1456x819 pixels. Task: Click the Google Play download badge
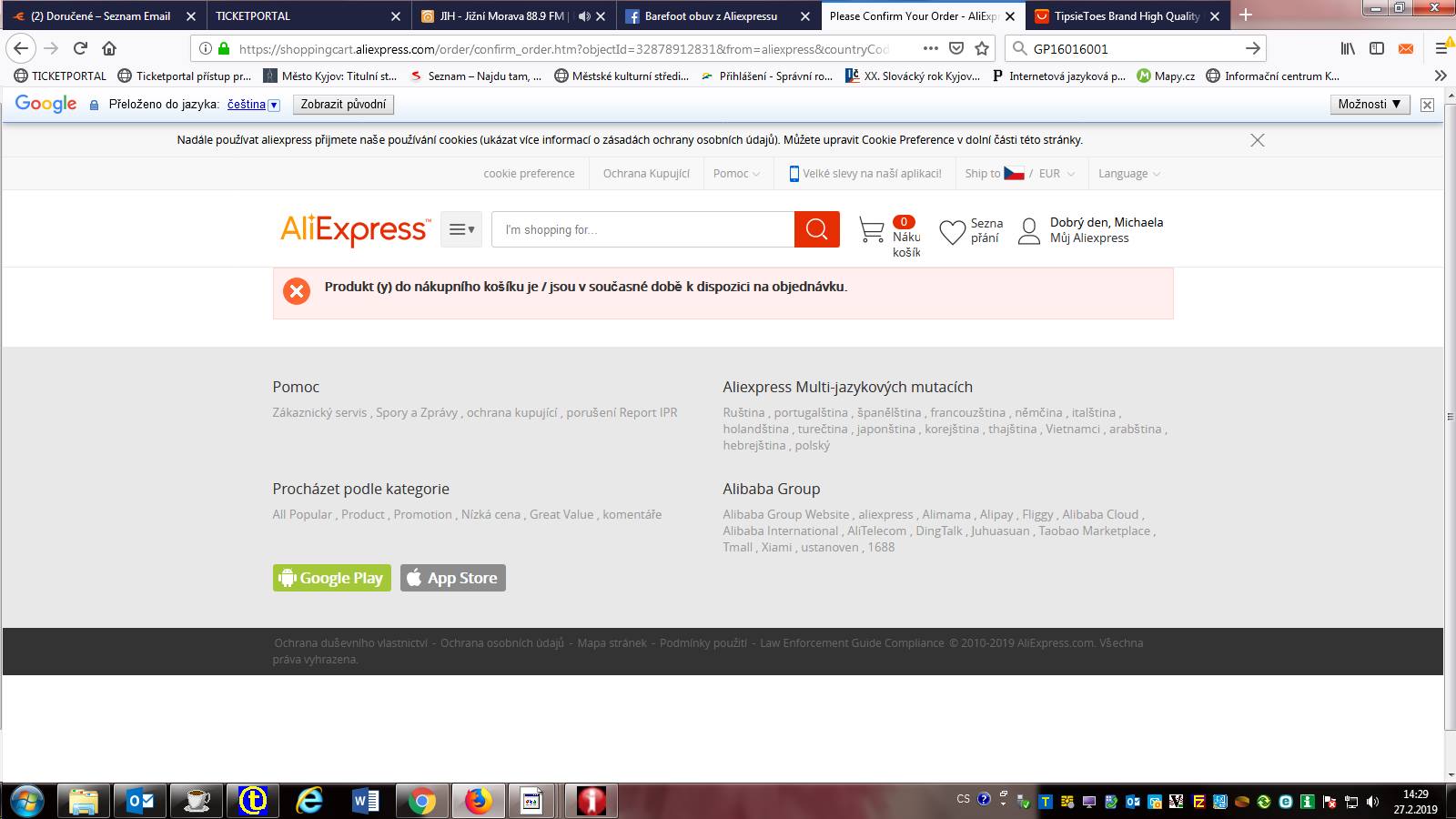[x=331, y=578]
